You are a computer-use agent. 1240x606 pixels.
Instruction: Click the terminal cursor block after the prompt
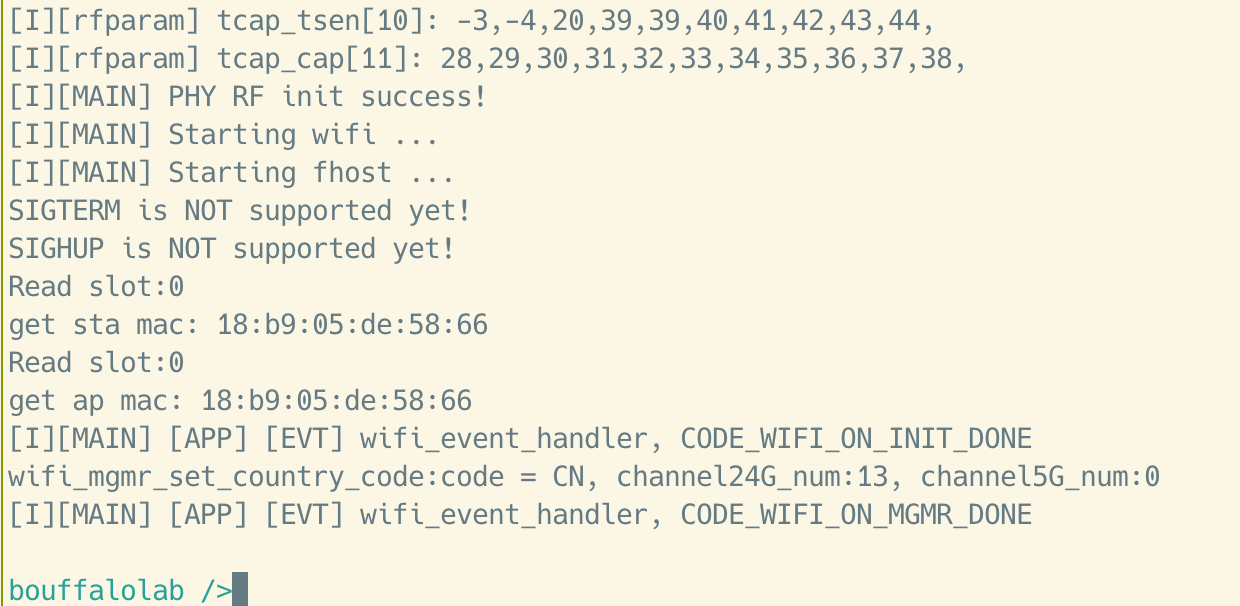coord(239,590)
